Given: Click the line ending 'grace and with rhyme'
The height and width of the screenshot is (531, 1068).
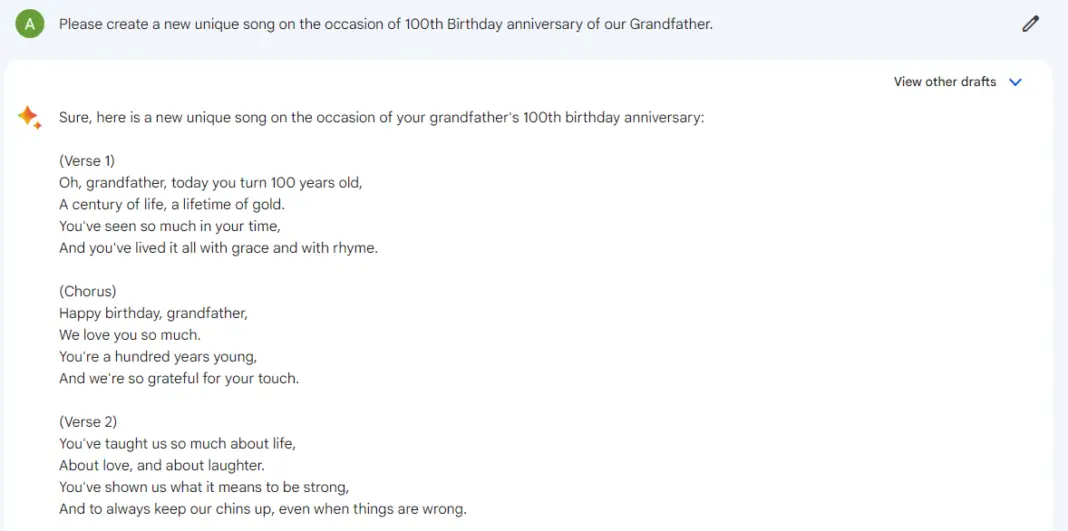Looking at the screenshot, I should [218, 247].
